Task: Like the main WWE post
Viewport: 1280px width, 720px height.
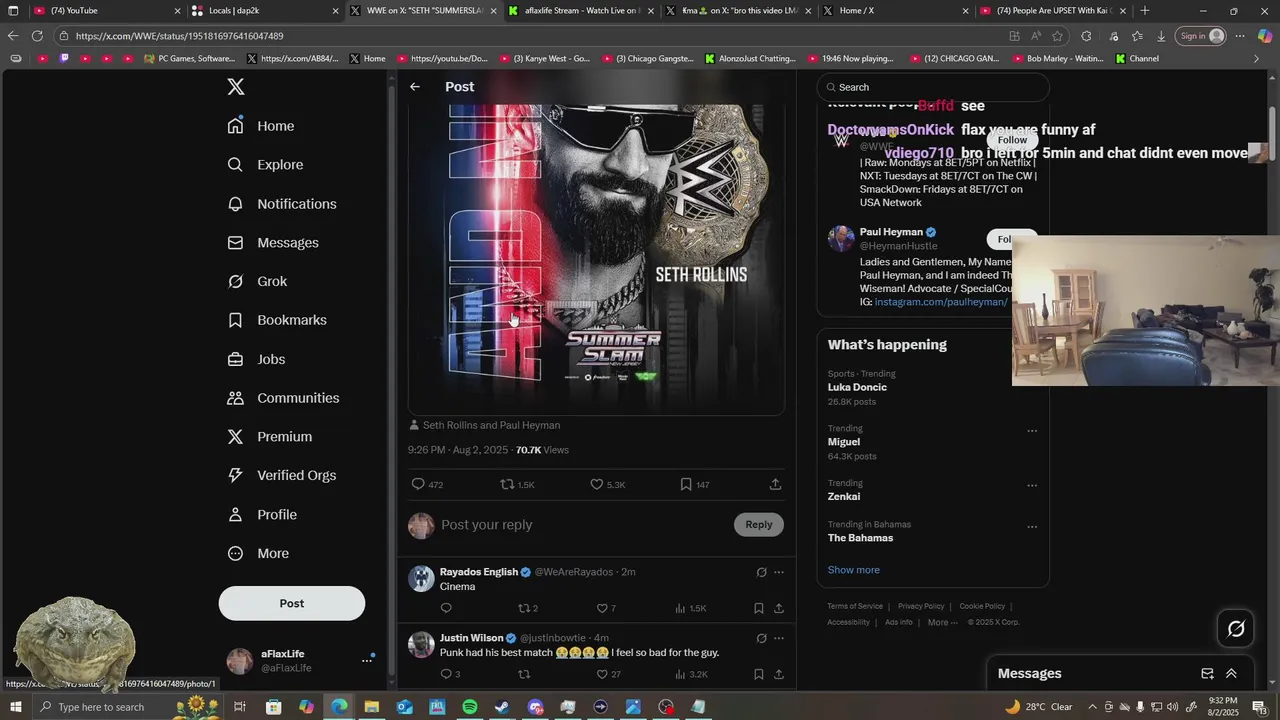Action: coord(597,484)
